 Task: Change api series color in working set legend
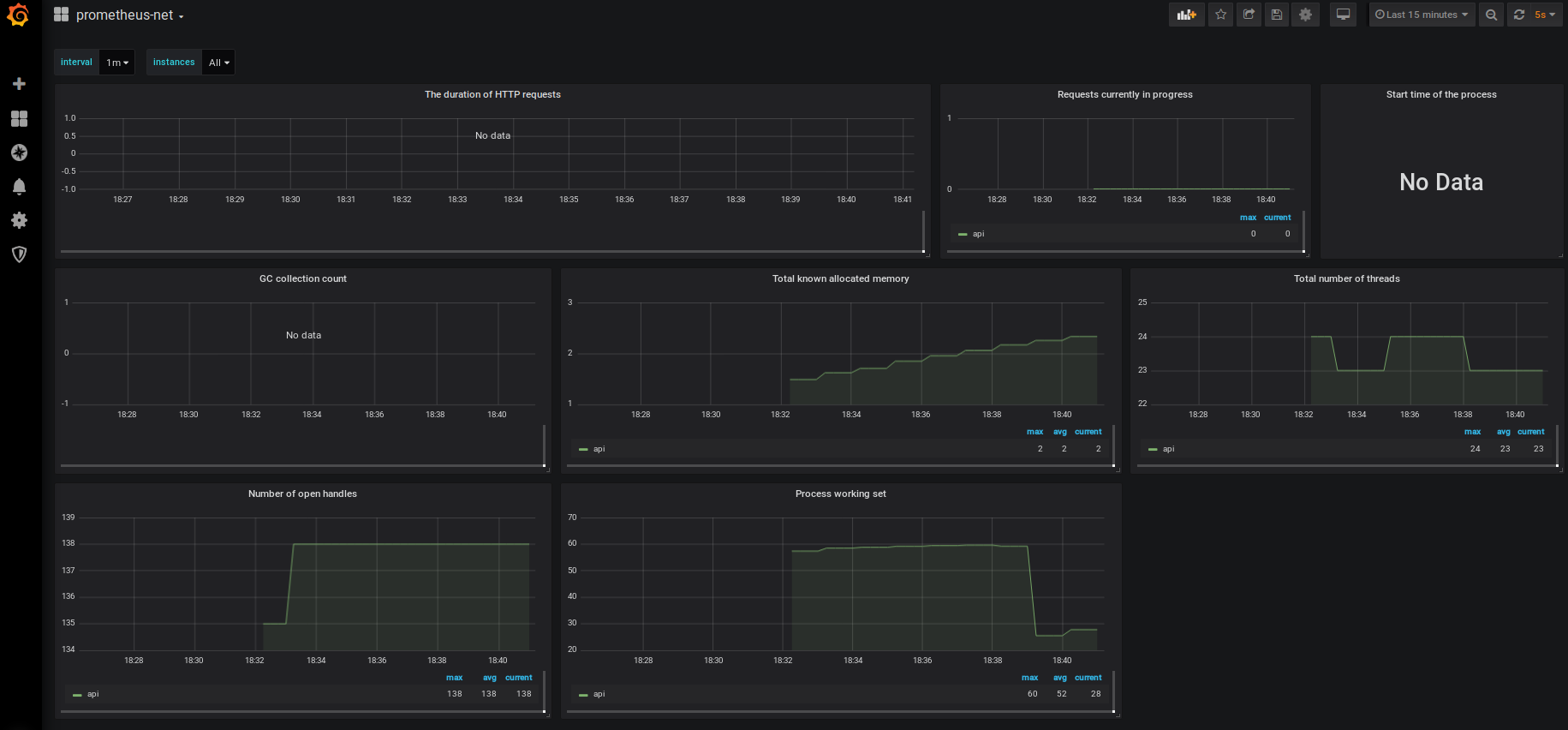click(x=583, y=695)
